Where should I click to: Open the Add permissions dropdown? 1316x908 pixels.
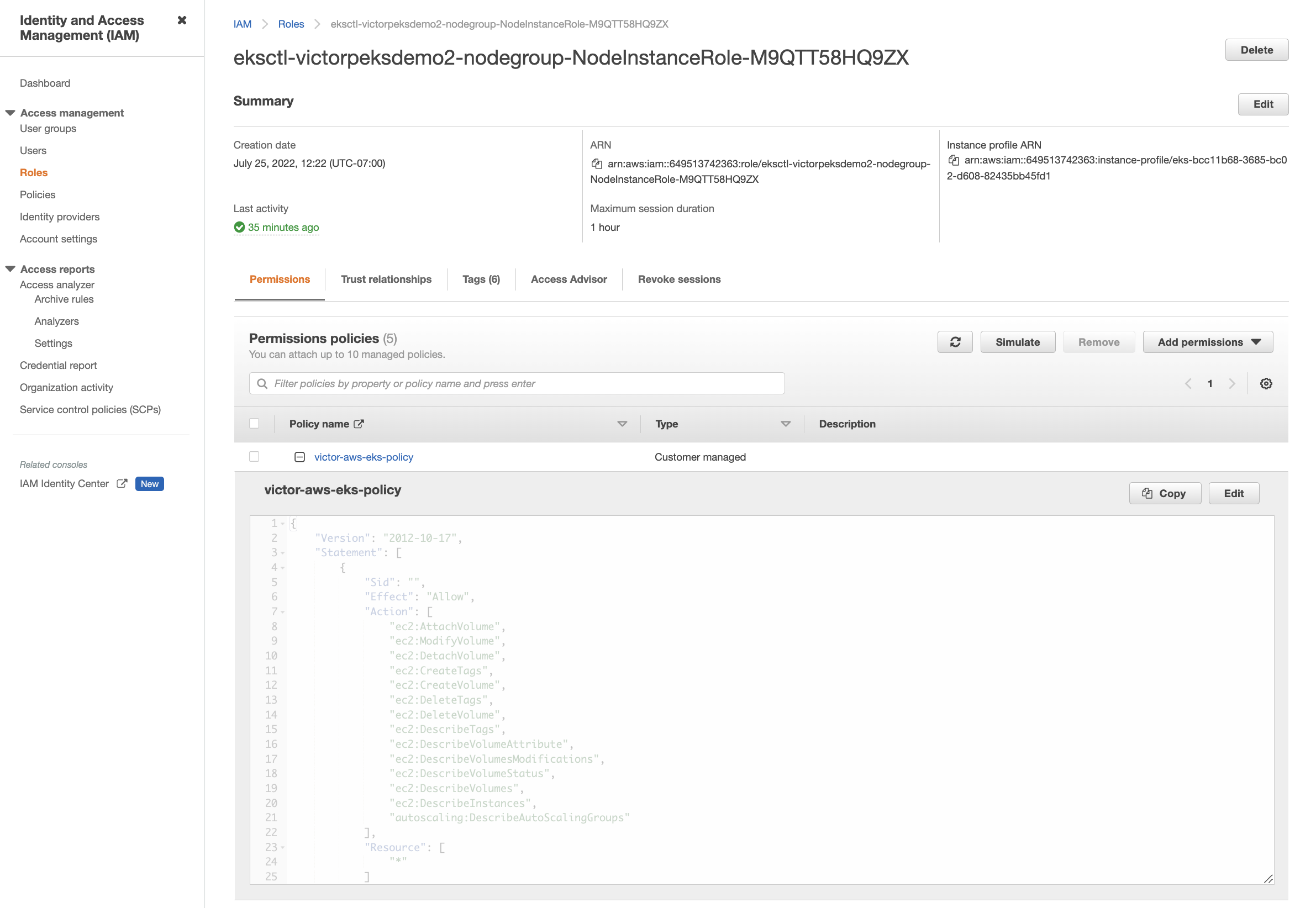coord(1207,342)
